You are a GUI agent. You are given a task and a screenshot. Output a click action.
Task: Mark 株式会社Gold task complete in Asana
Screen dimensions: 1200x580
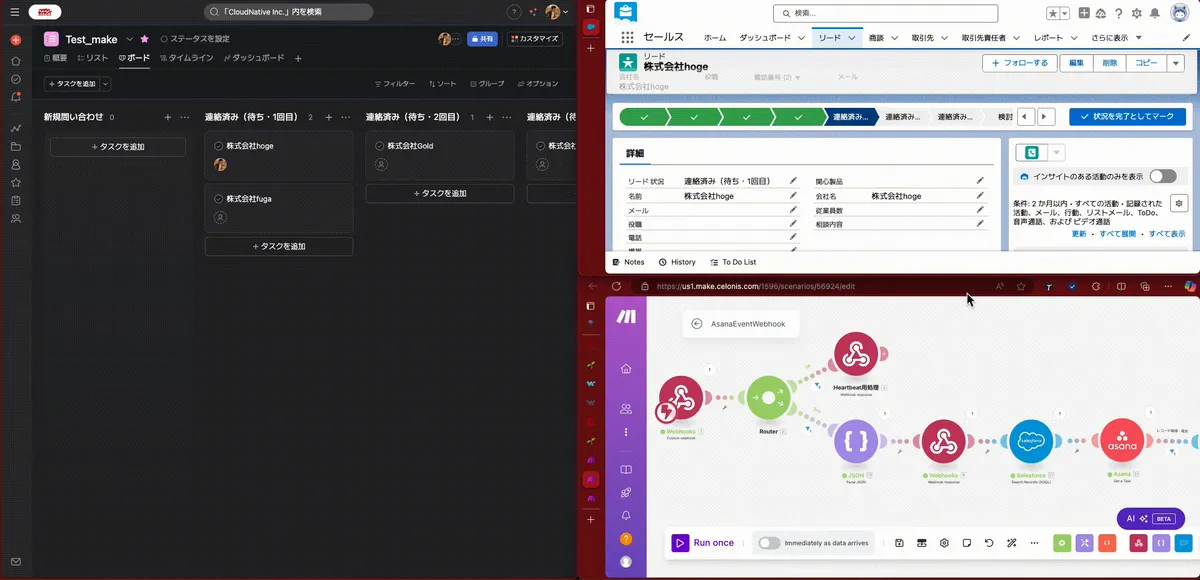pyautogui.click(x=380, y=146)
